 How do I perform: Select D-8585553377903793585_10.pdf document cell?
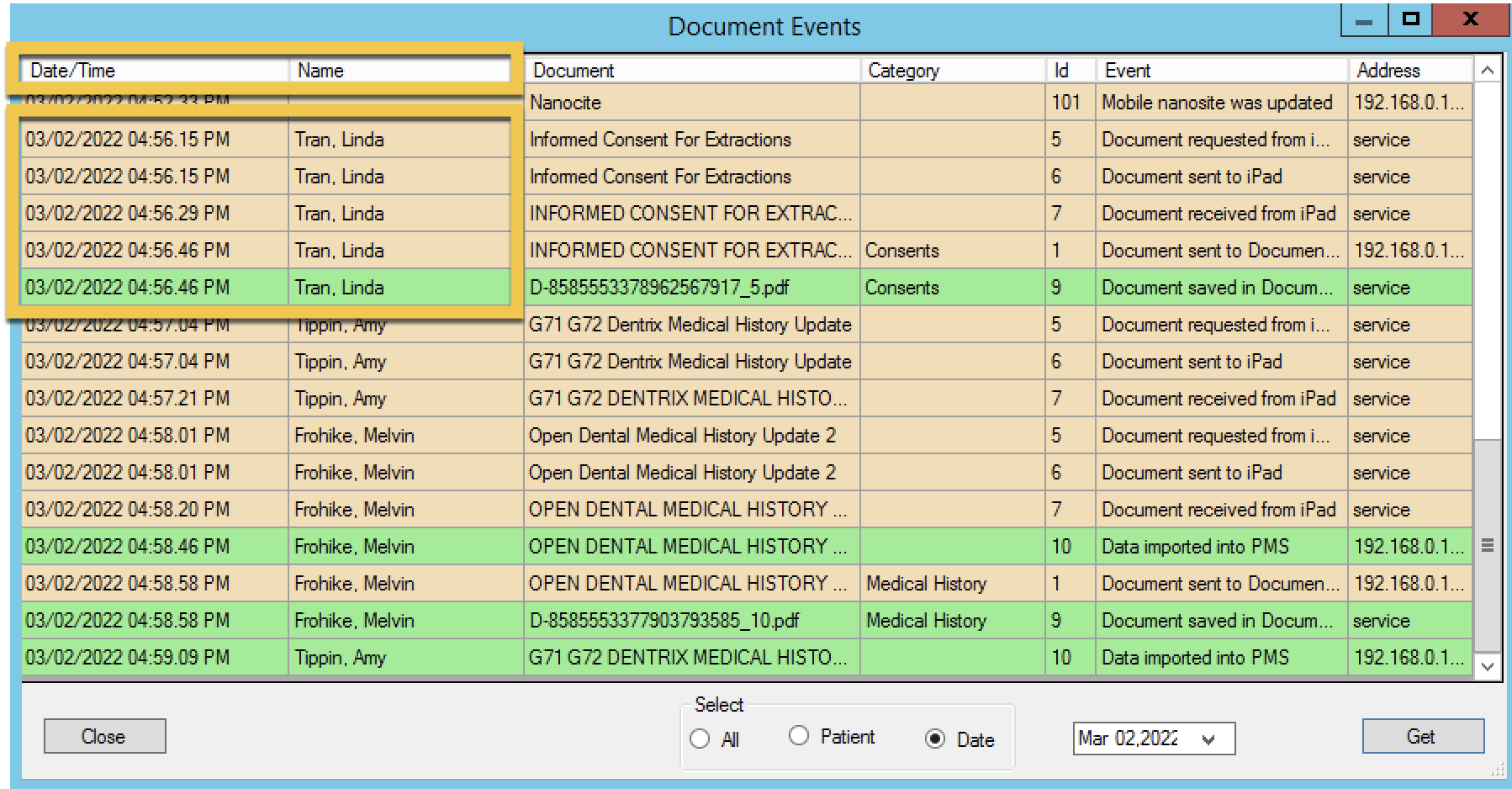click(x=692, y=621)
